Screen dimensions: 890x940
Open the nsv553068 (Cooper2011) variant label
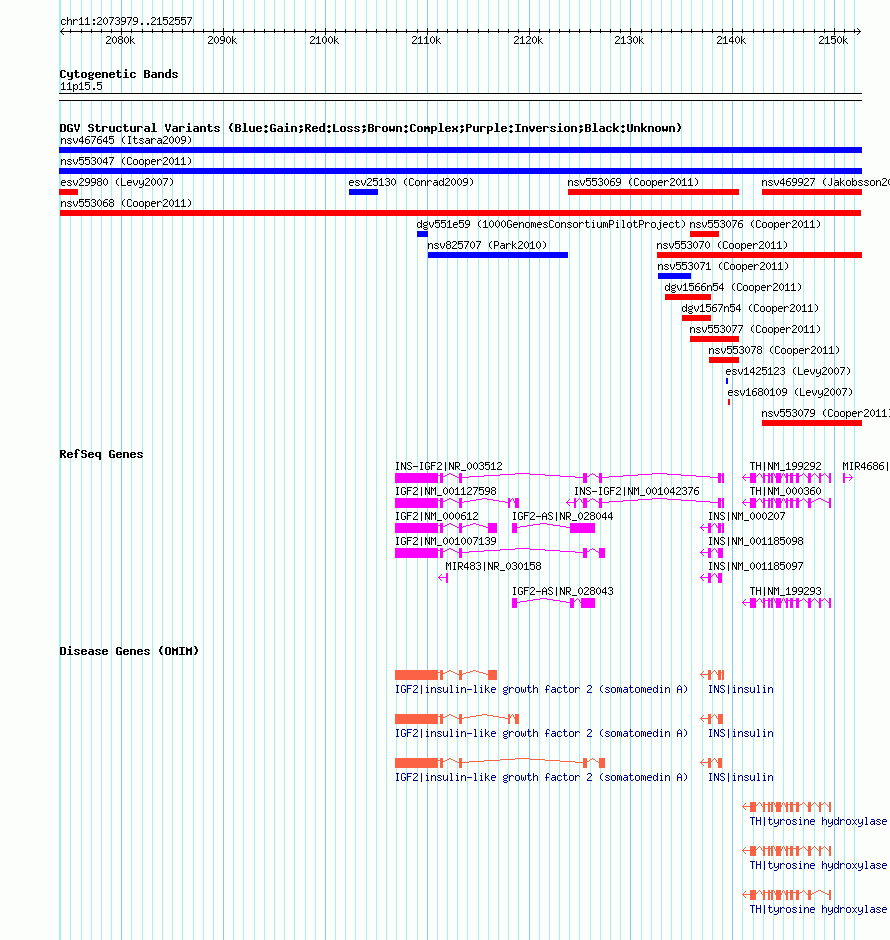click(x=126, y=203)
